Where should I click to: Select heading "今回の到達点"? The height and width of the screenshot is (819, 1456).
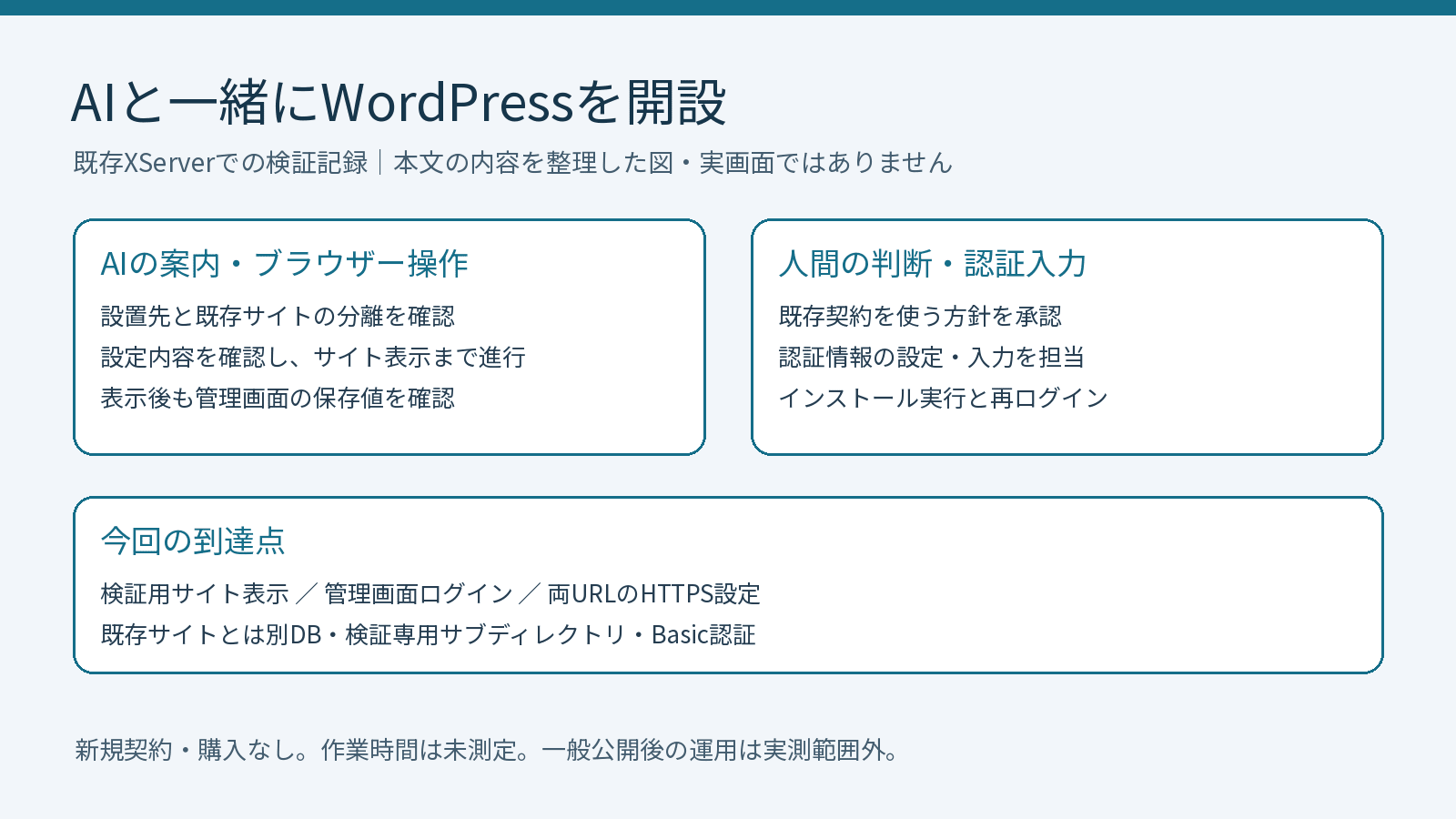point(193,541)
